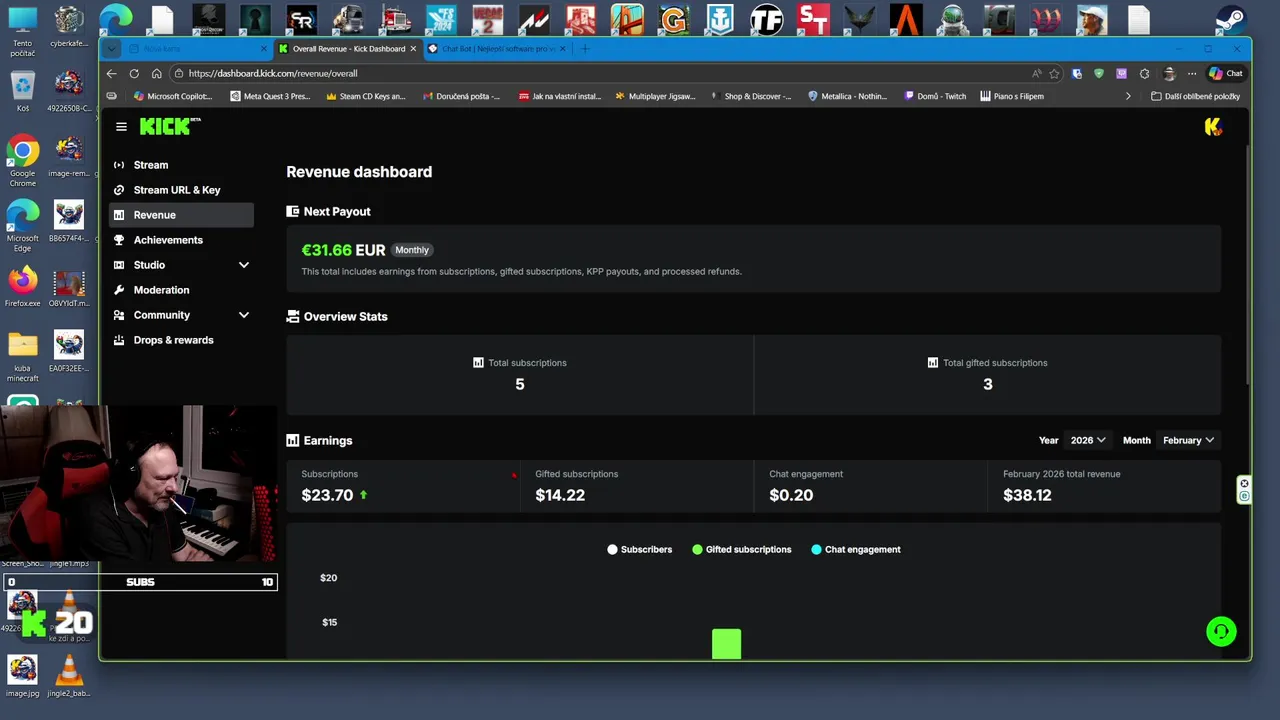1280x720 pixels.
Task: Click the Monthly payout badge
Action: coord(412,250)
